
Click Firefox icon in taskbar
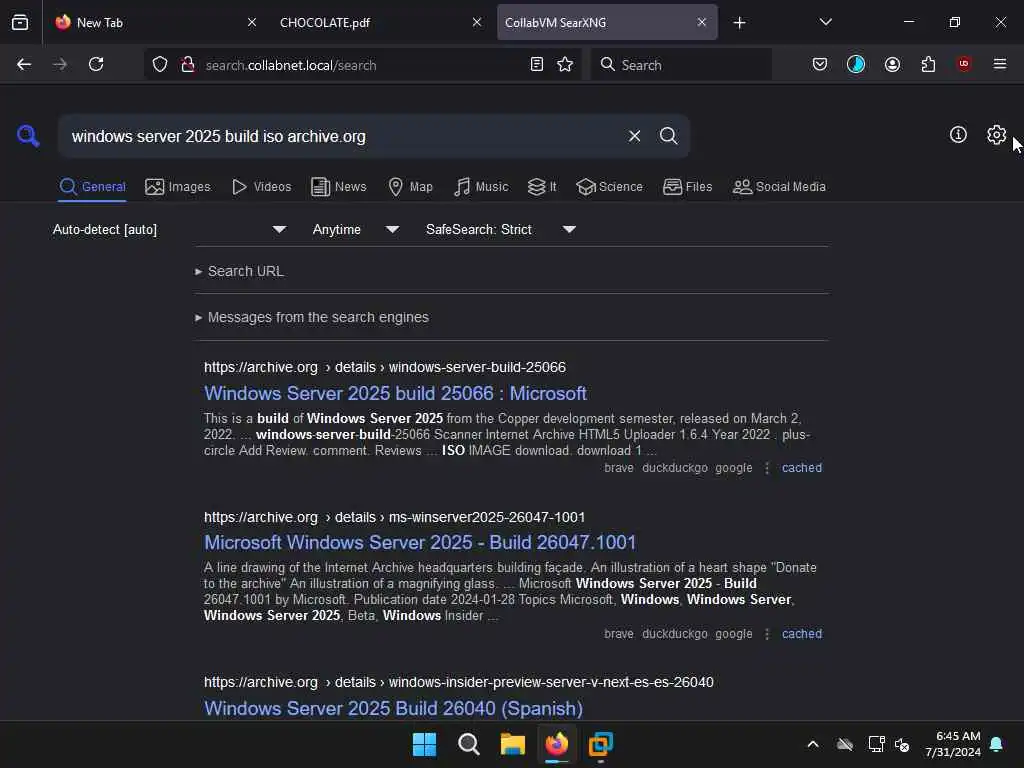(557, 744)
